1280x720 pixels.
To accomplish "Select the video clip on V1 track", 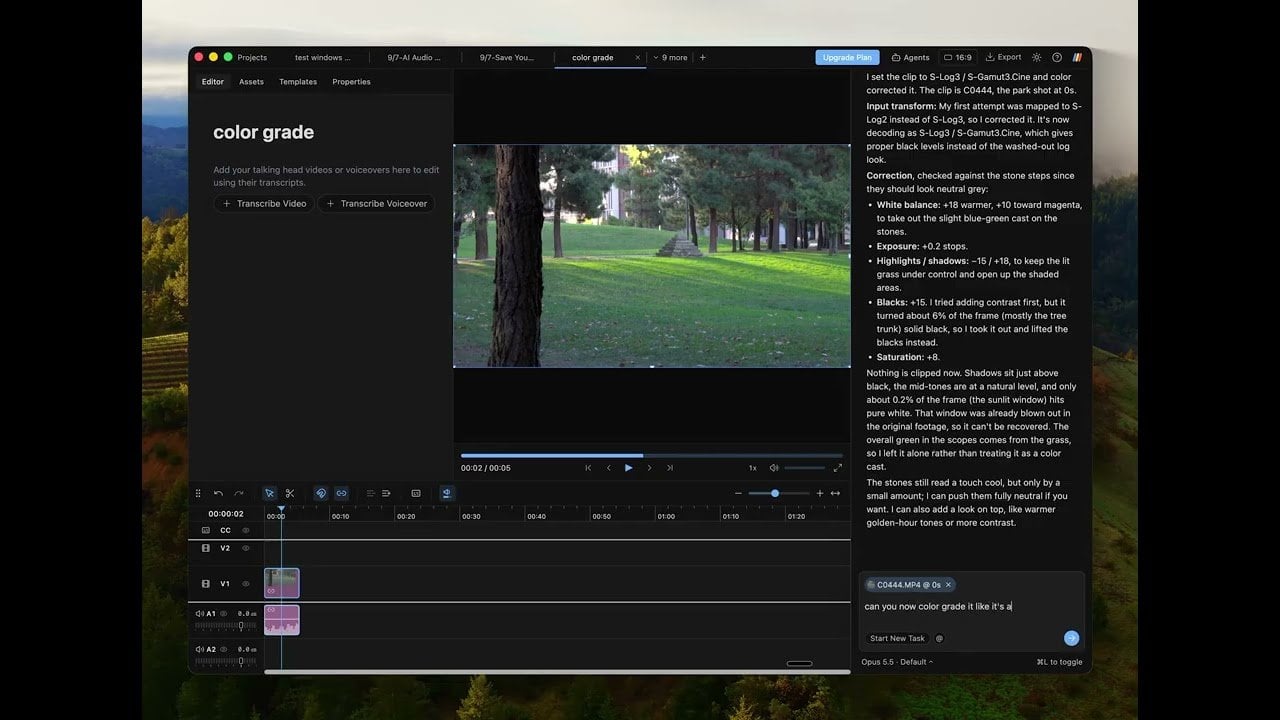I will coord(282,583).
